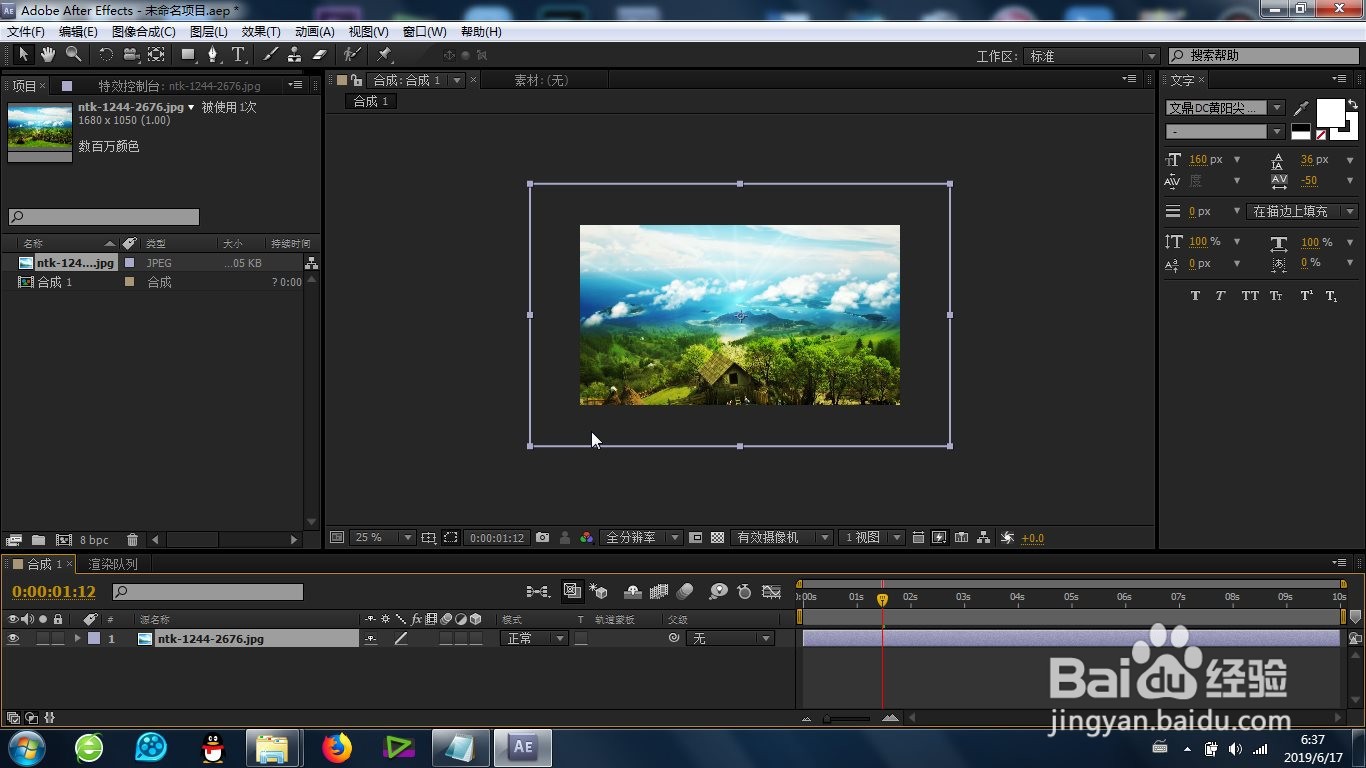Click the timeline current time 0:00:01:12
This screenshot has width=1366, height=768.
pyautogui.click(x=54, y=592)
